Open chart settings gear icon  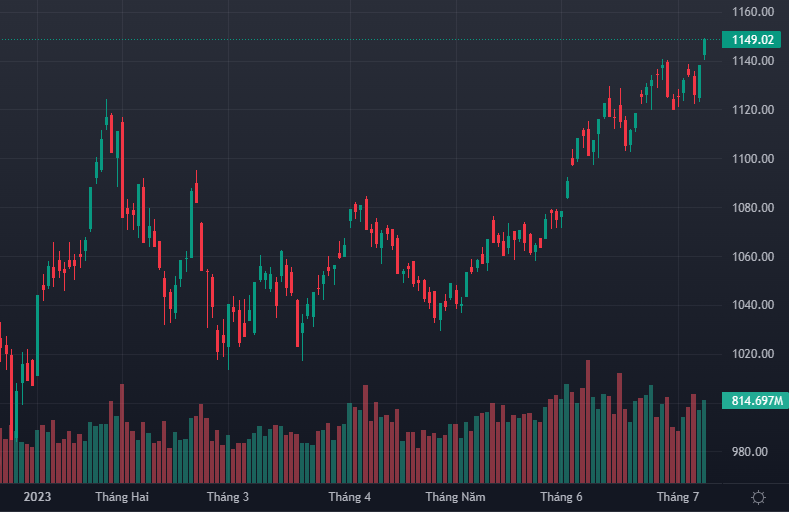(758, 497)
